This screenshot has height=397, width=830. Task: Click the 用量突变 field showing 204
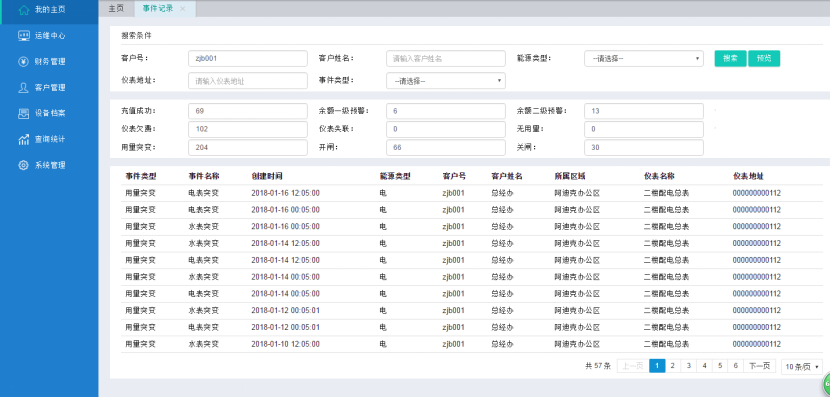[248, 147]
